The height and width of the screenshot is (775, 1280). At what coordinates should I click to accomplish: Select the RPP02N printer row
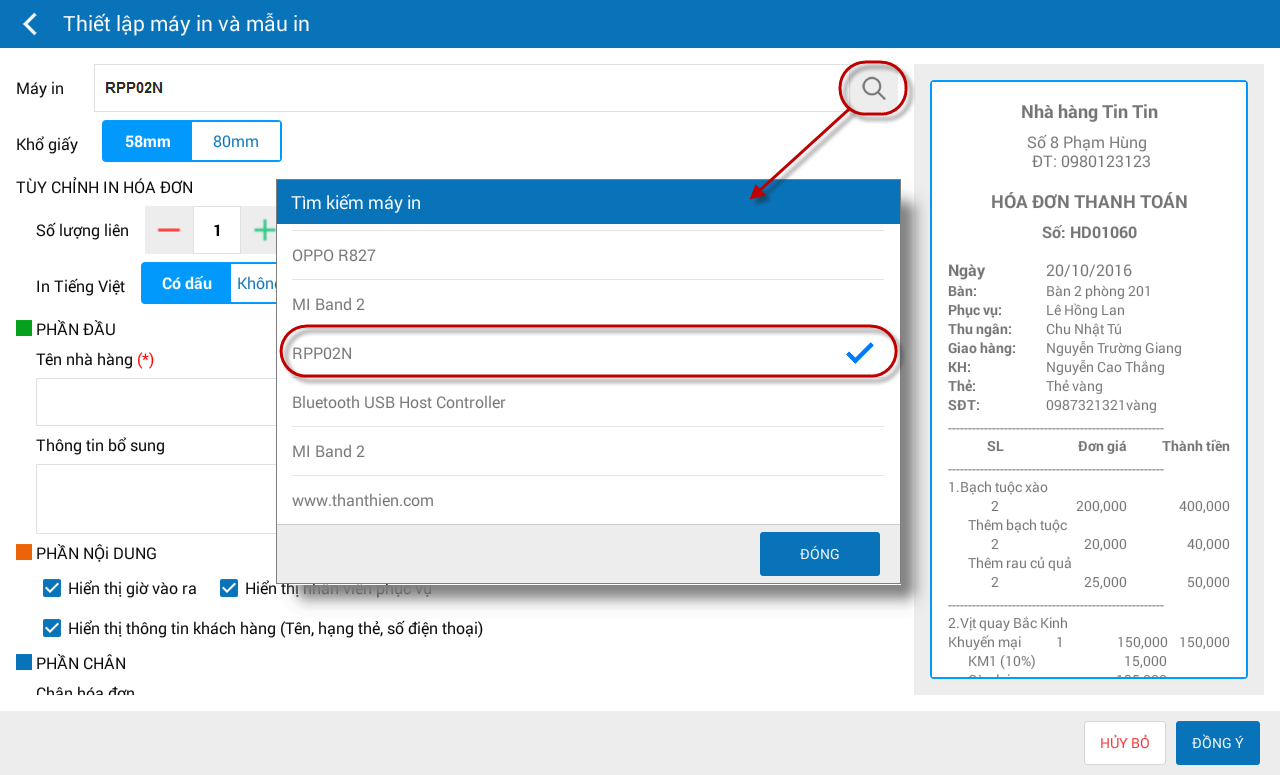click(x=588, y=353)
